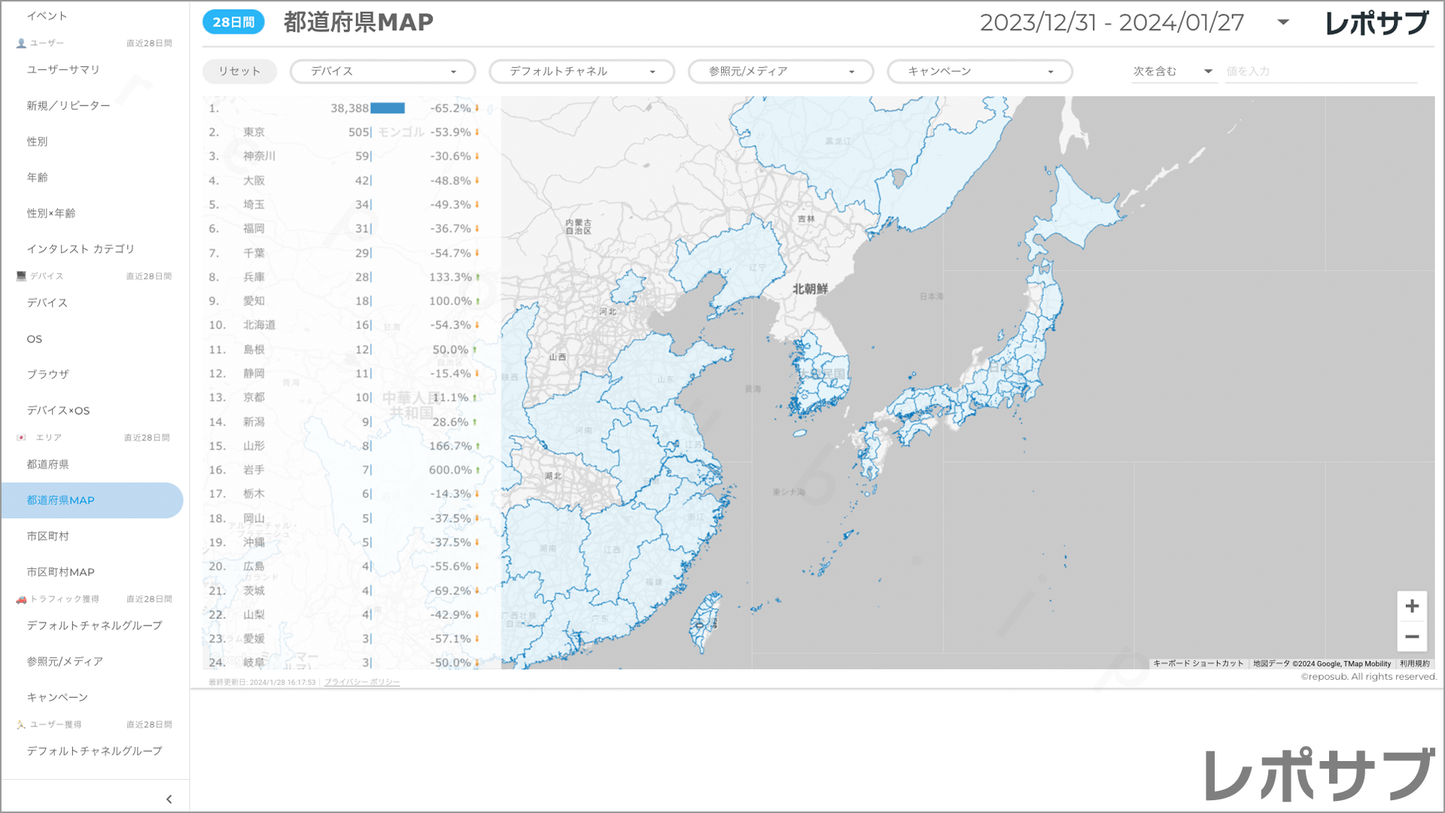Click the device icon beside デバイス section header
This screenshot has width=1445, height=813.
[21, 276]
